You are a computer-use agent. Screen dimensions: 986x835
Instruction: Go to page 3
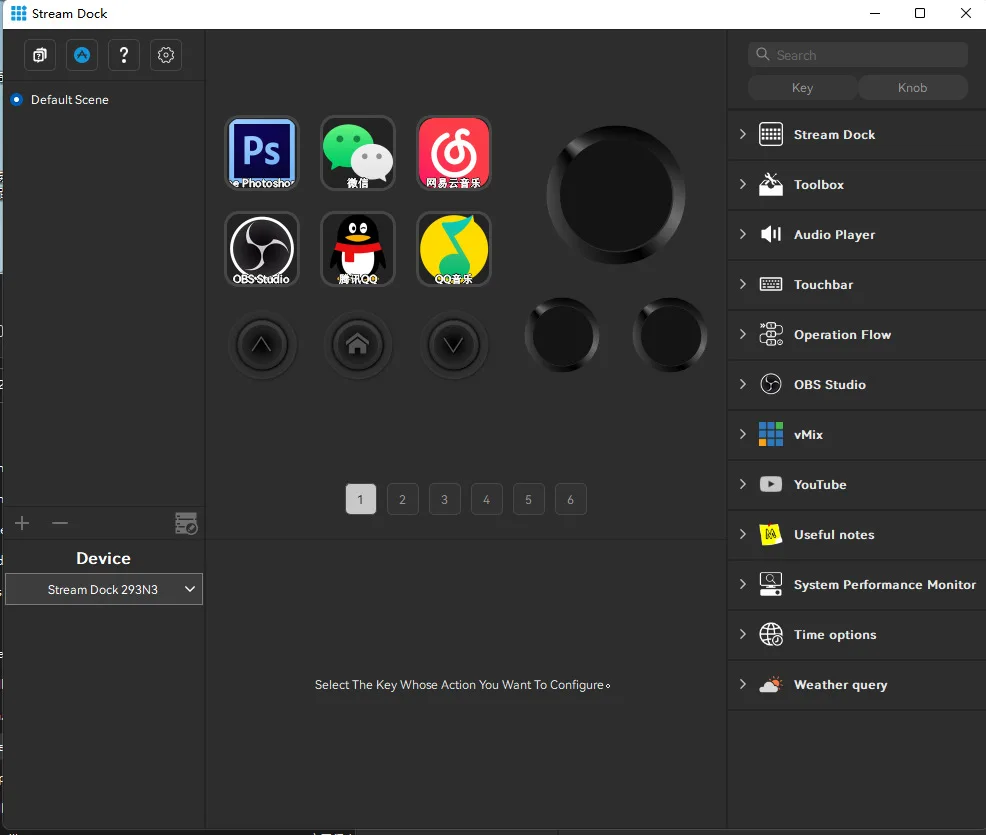click(x=445, y=499)
